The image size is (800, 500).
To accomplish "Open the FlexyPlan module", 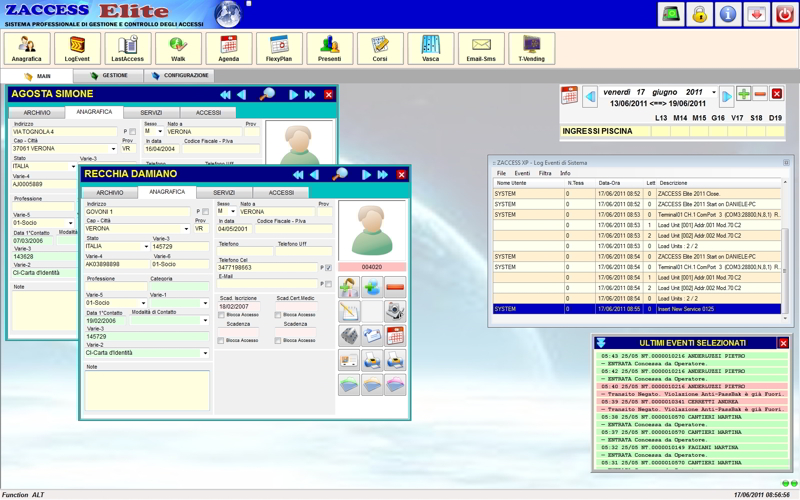I will 279,48.
